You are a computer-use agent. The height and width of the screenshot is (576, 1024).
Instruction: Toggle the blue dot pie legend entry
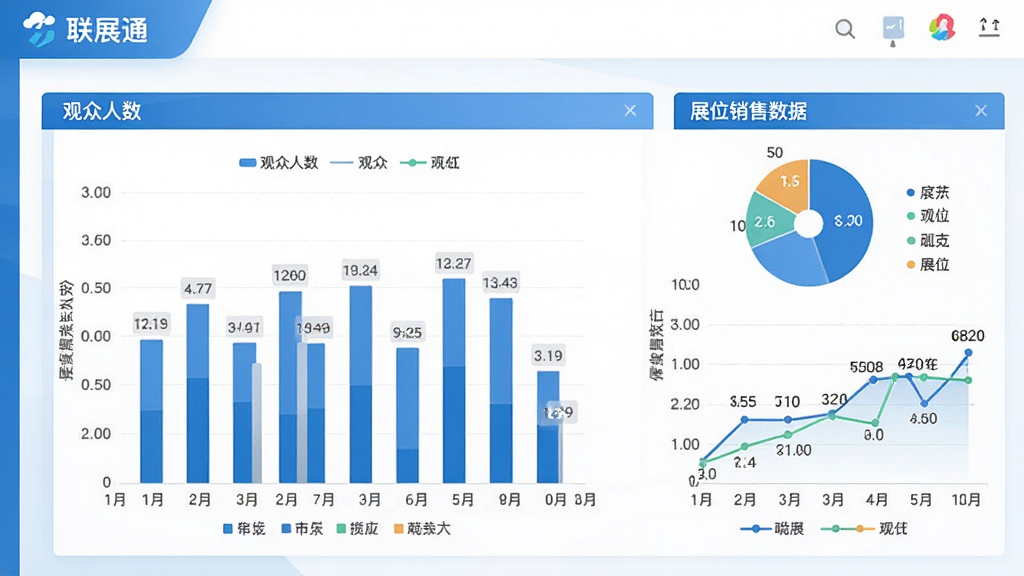928,193
